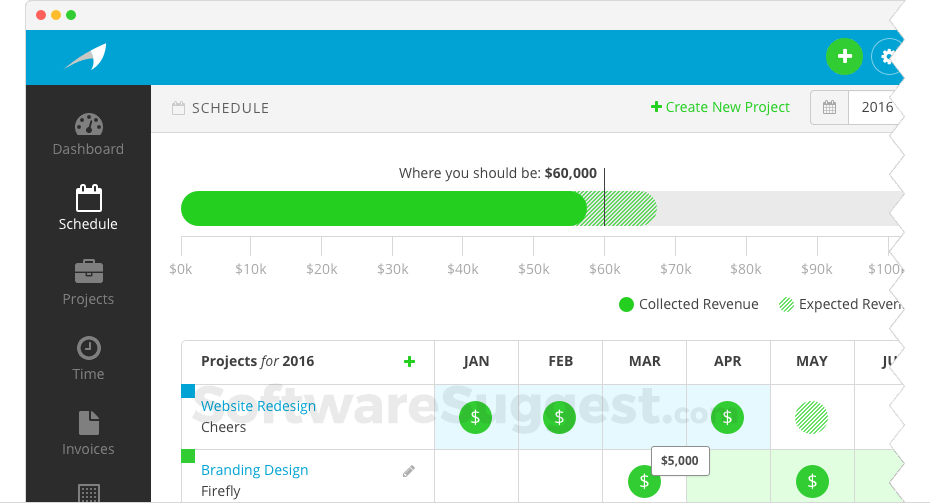Open the Website Redesign project link
This screenshot has height=503, width=930.
tap(258, 406)
